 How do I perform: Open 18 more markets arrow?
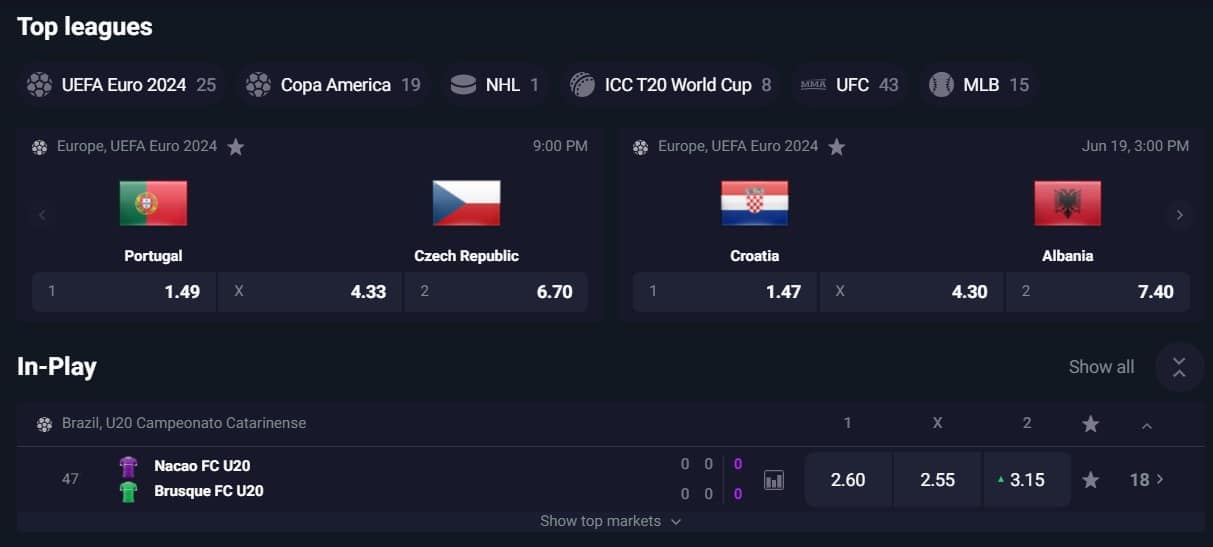point(1147,480)
